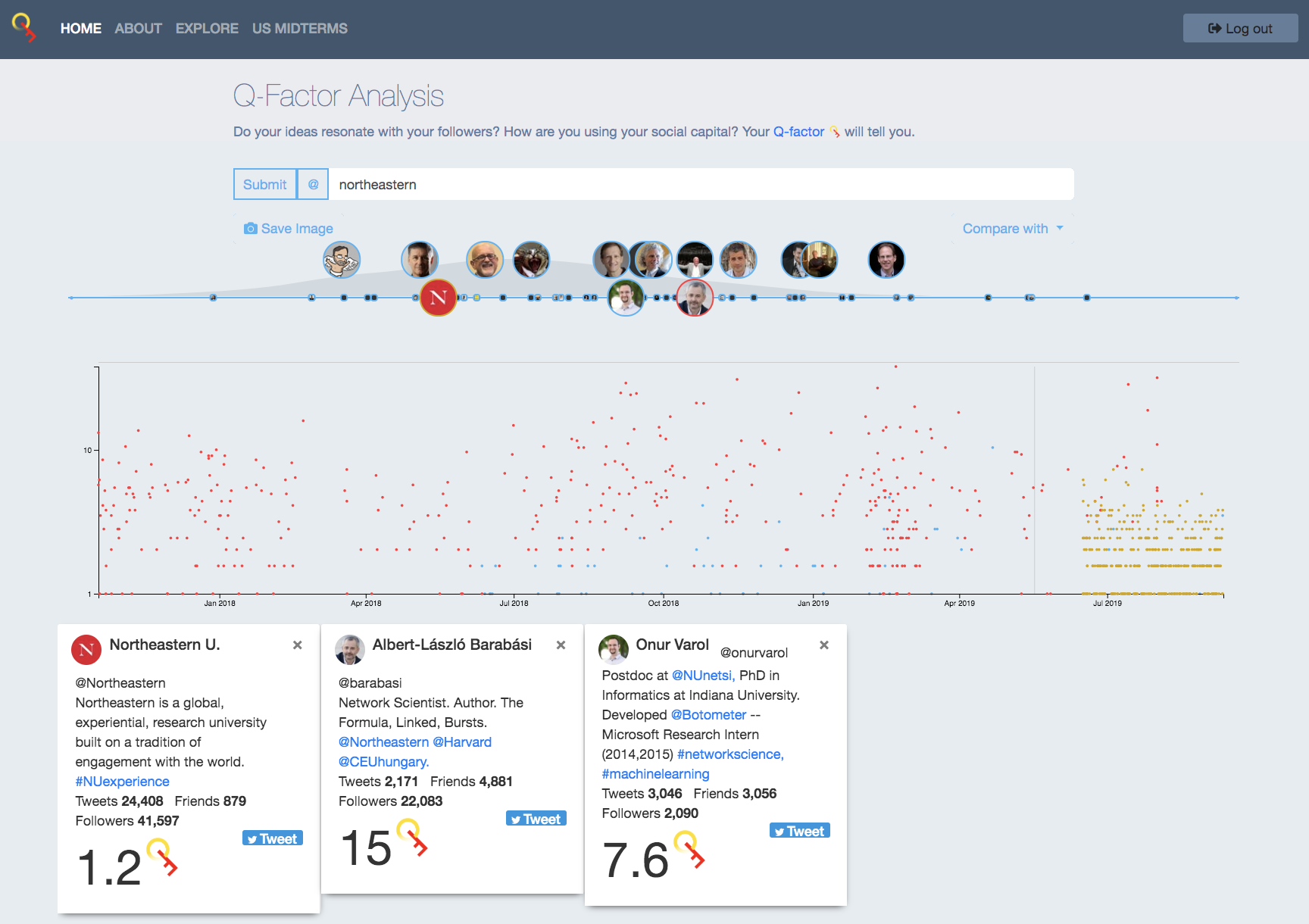The height and width of the screenshot is (924, 1309).
Task: Click the Followers 22,083 text
Action: tap(391, 801)
